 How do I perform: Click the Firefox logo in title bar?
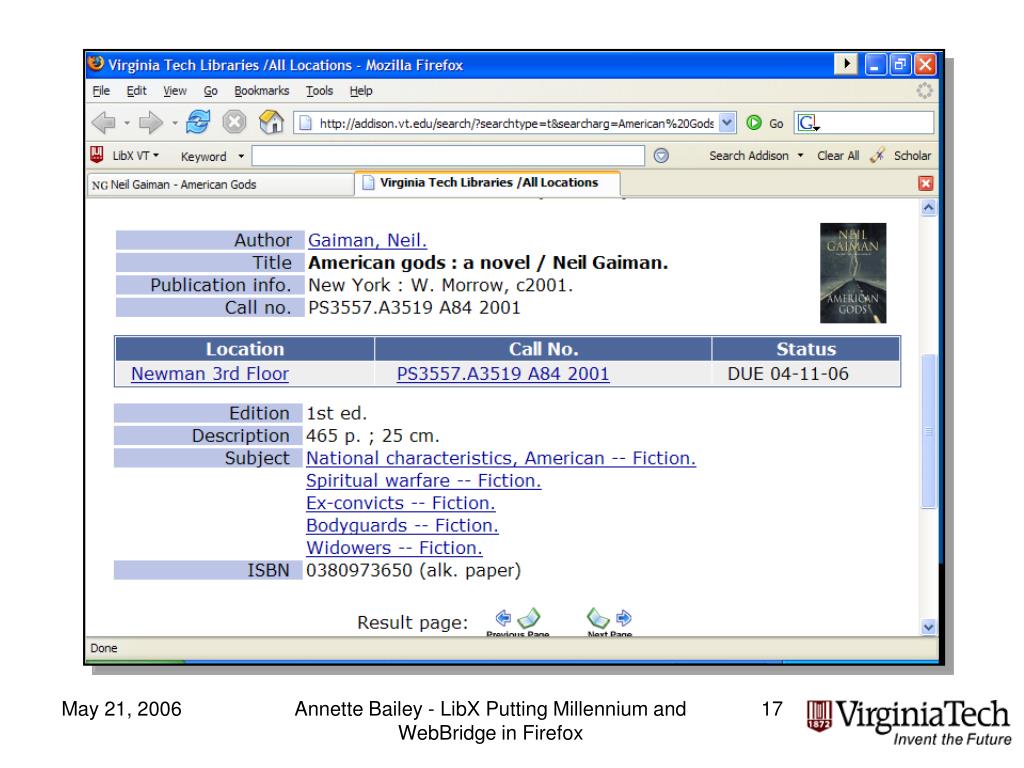(96, 63)
